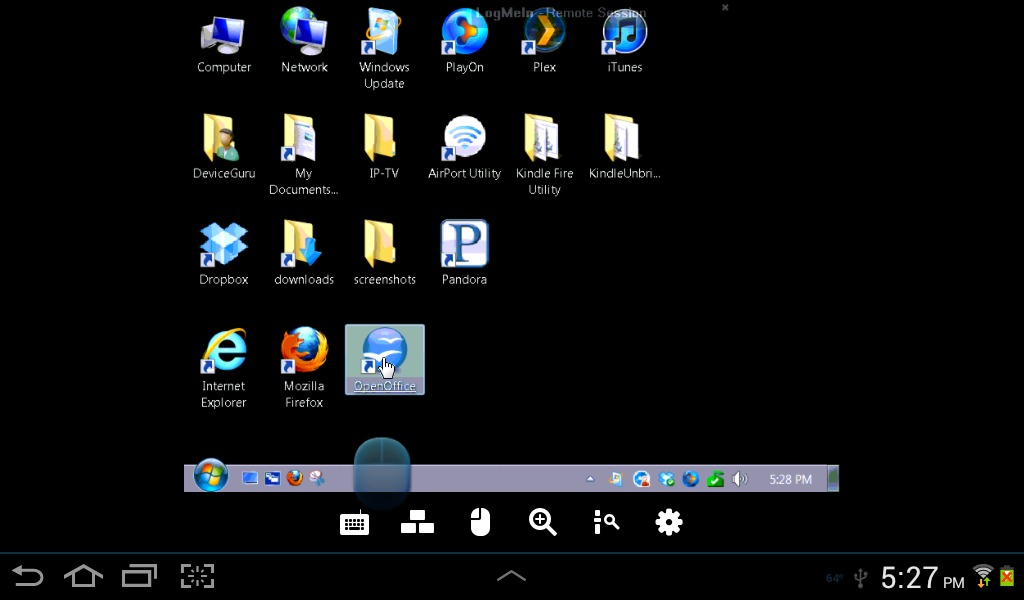Click the LogMeIn mouse mode icon
This screenshot has height=600, width=1024.
click(480, 522)
